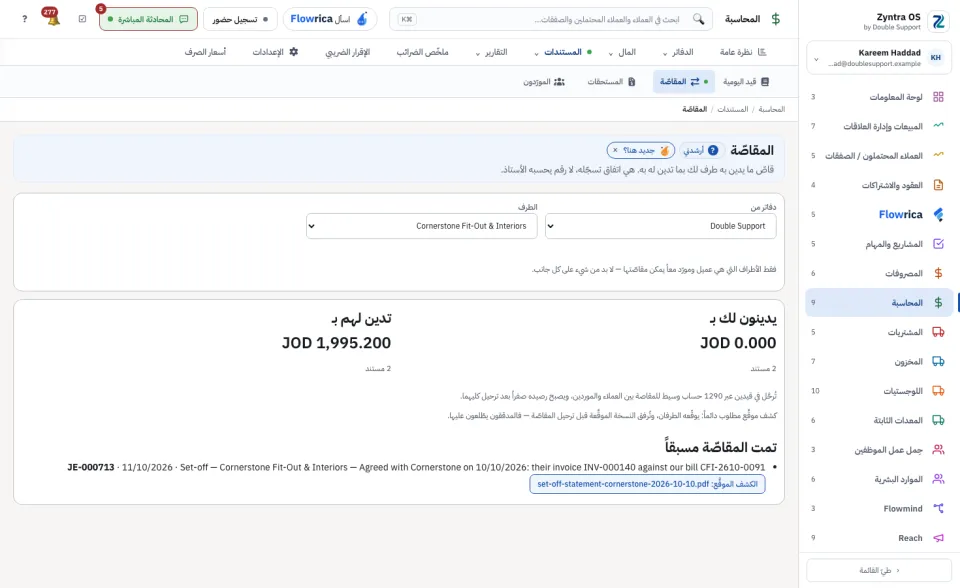Screen dimensions: 960x588
Task: Click the المحادثة المباشرة live chat button
Action: pos(148,19)
